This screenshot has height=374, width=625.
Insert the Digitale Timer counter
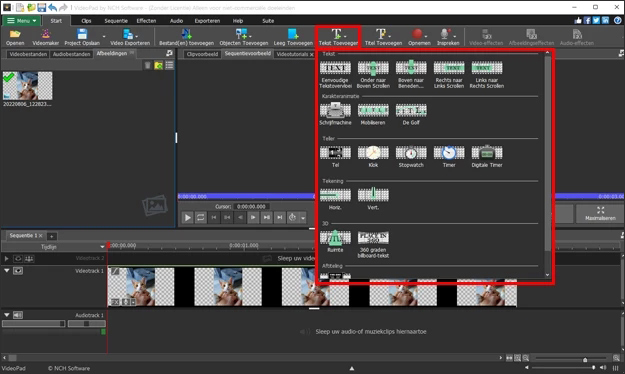487,156
